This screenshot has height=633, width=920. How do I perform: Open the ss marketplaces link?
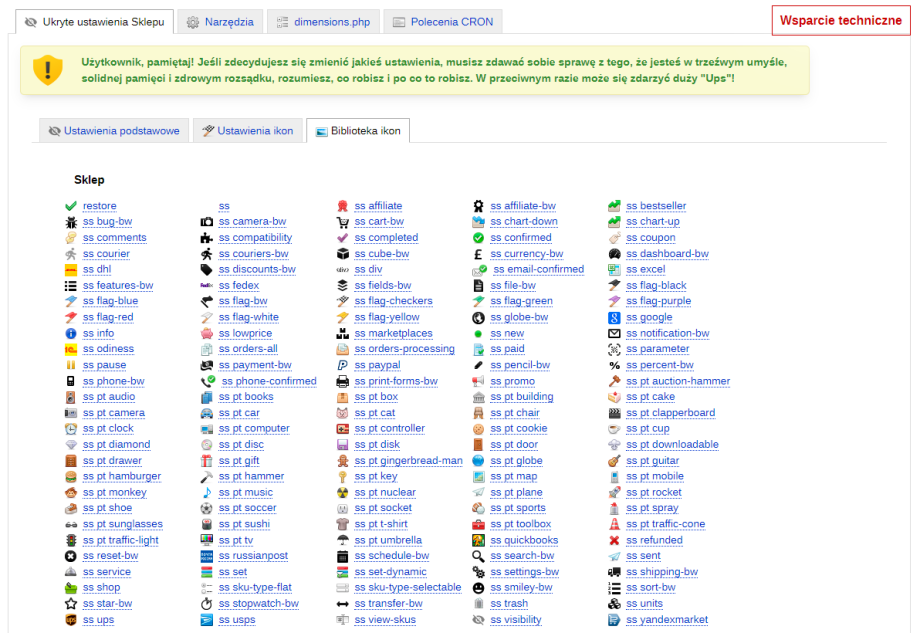pos(400,334)
